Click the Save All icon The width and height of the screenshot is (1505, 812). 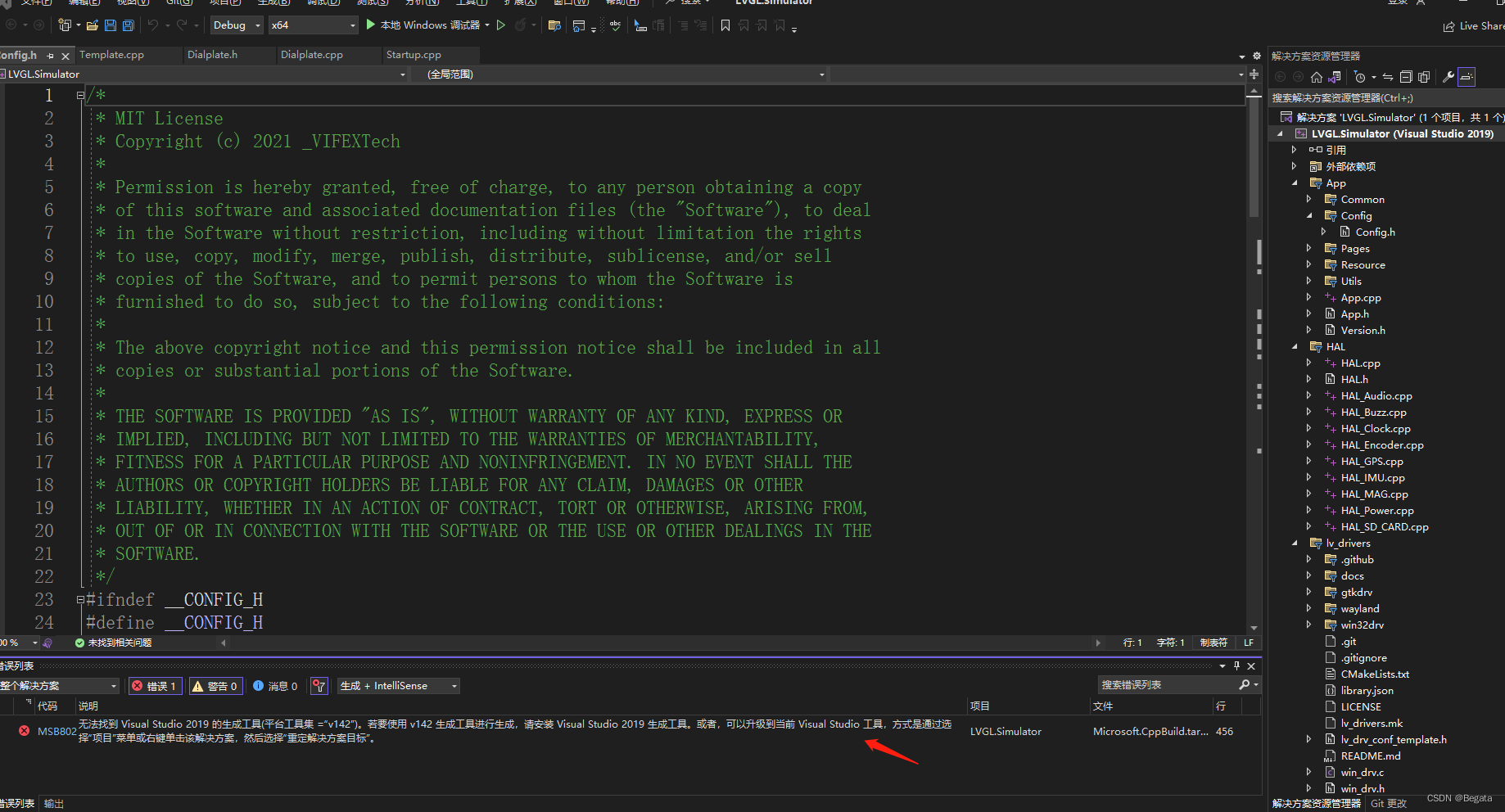click(x=127, y=25)
